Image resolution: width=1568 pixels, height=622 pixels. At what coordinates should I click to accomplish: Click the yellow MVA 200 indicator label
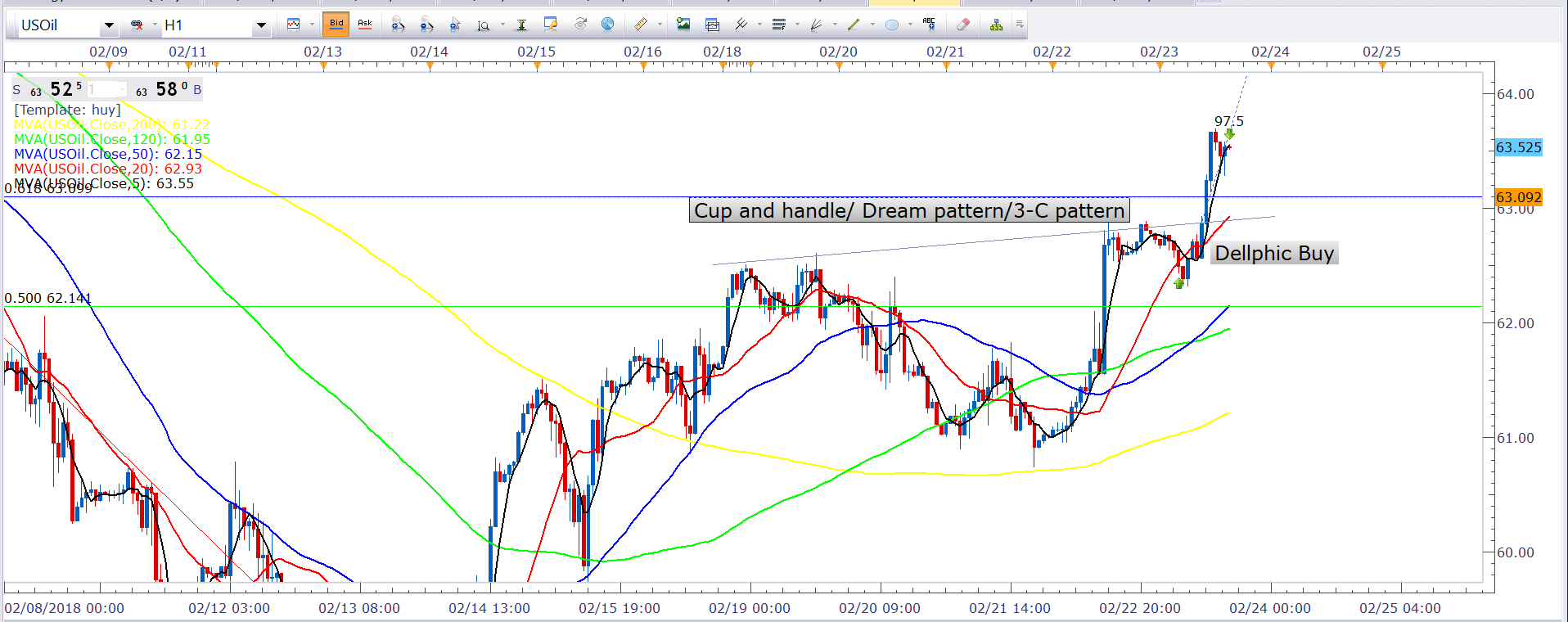click(x=111, y=124)
